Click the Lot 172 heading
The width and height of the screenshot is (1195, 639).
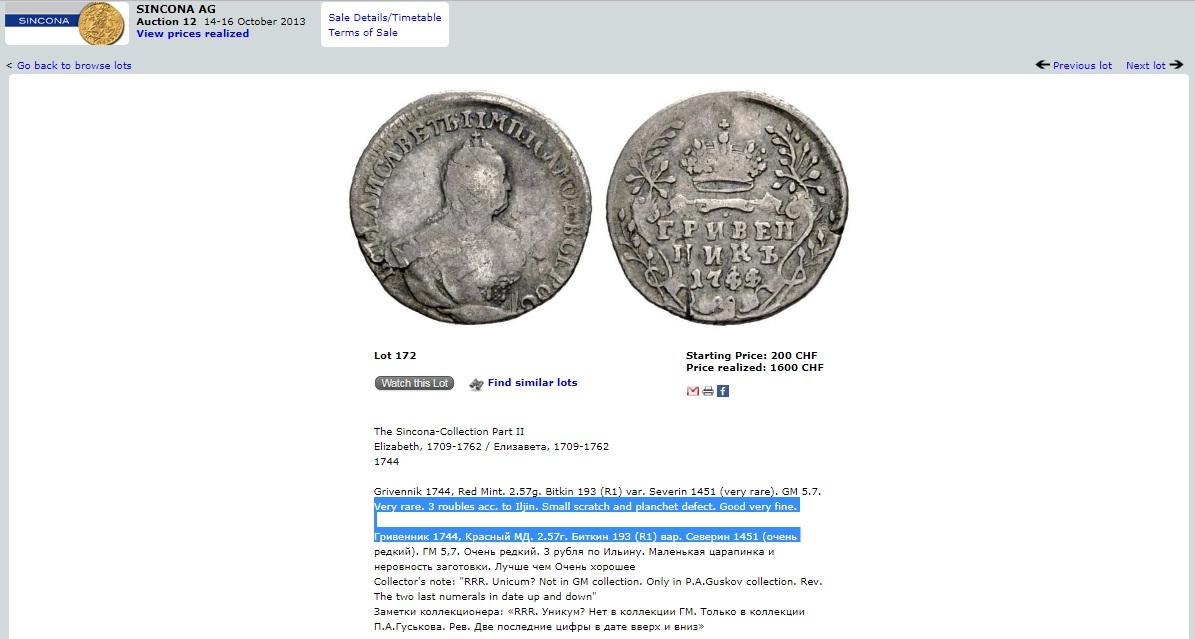(x=395, y=355)
